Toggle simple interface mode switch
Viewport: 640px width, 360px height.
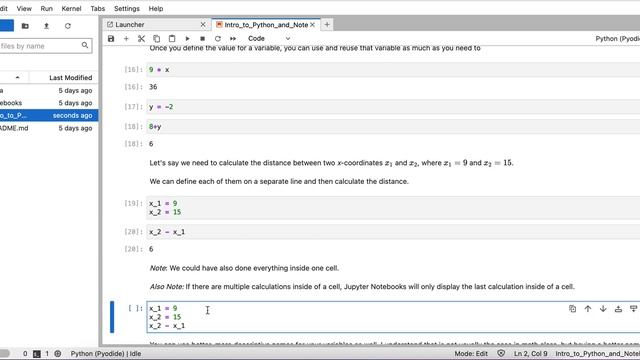[4, 353]
